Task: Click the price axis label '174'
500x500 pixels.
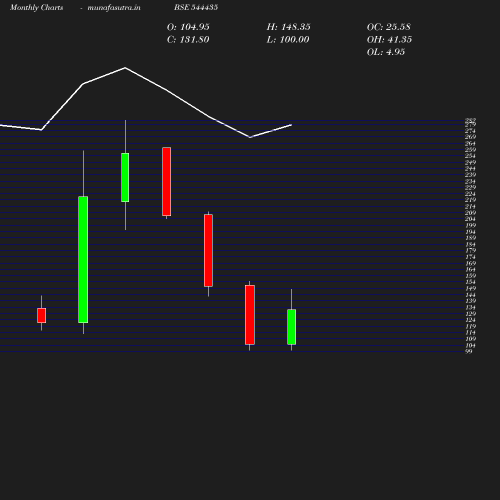Action: click(470, 257)
